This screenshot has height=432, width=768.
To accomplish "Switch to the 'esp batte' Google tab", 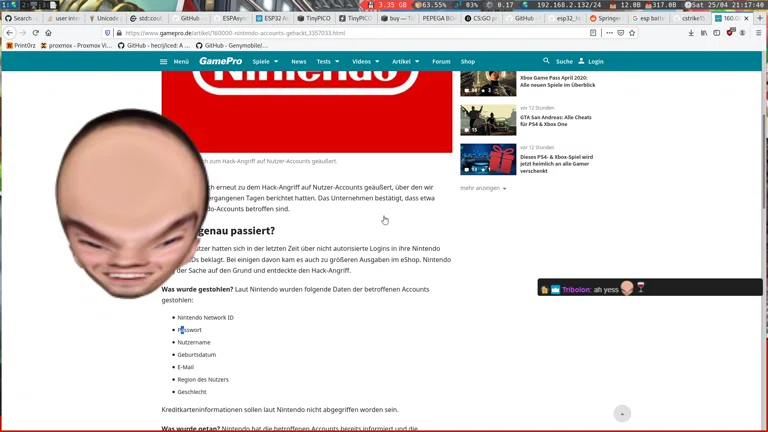I will click(x=648, y=18).
